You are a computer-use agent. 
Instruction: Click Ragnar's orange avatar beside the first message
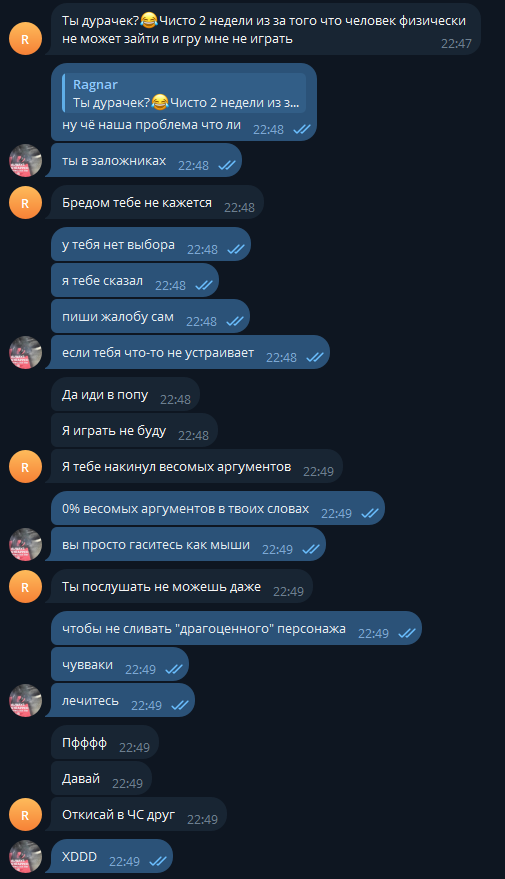pyautogui.click(x=25, y=39)
